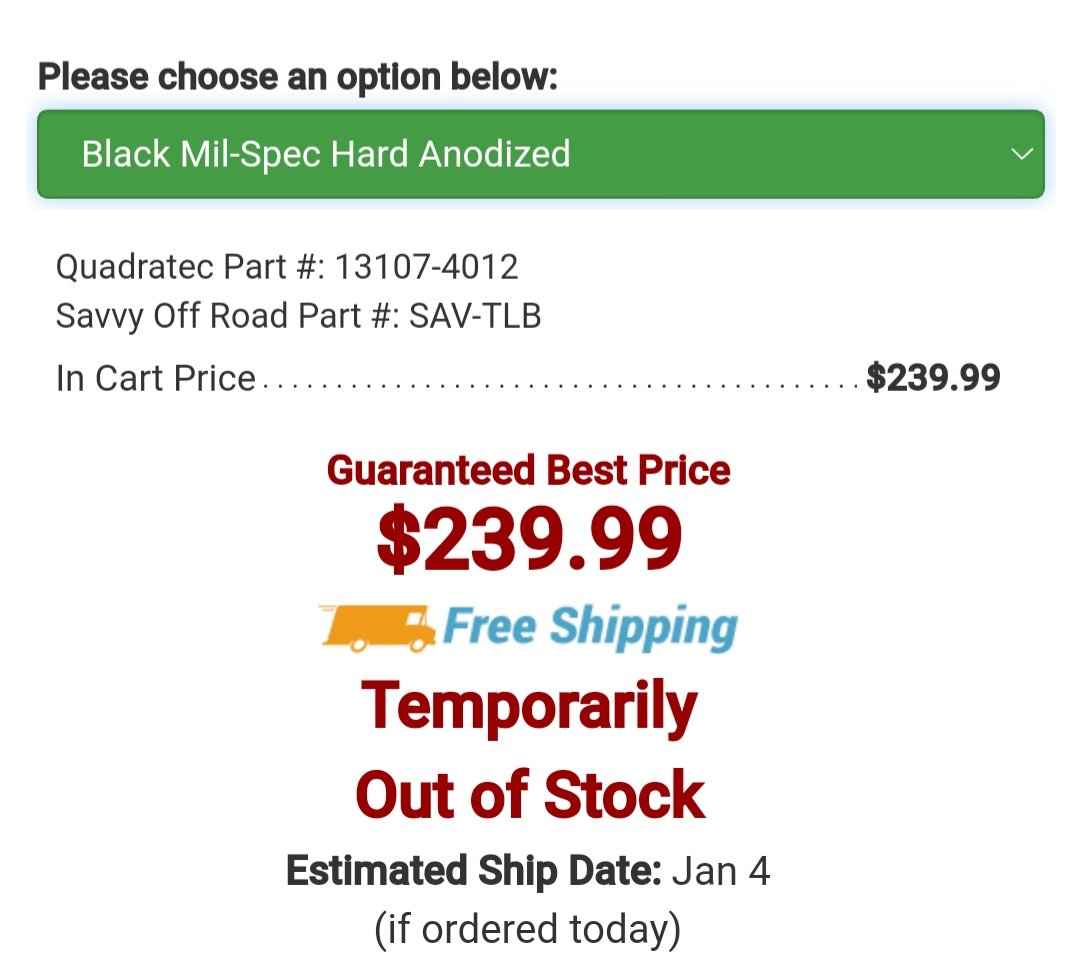Click the Estimated Ship Date label
The height and width of the screenshot is (964, 1078).
point(474,871)
